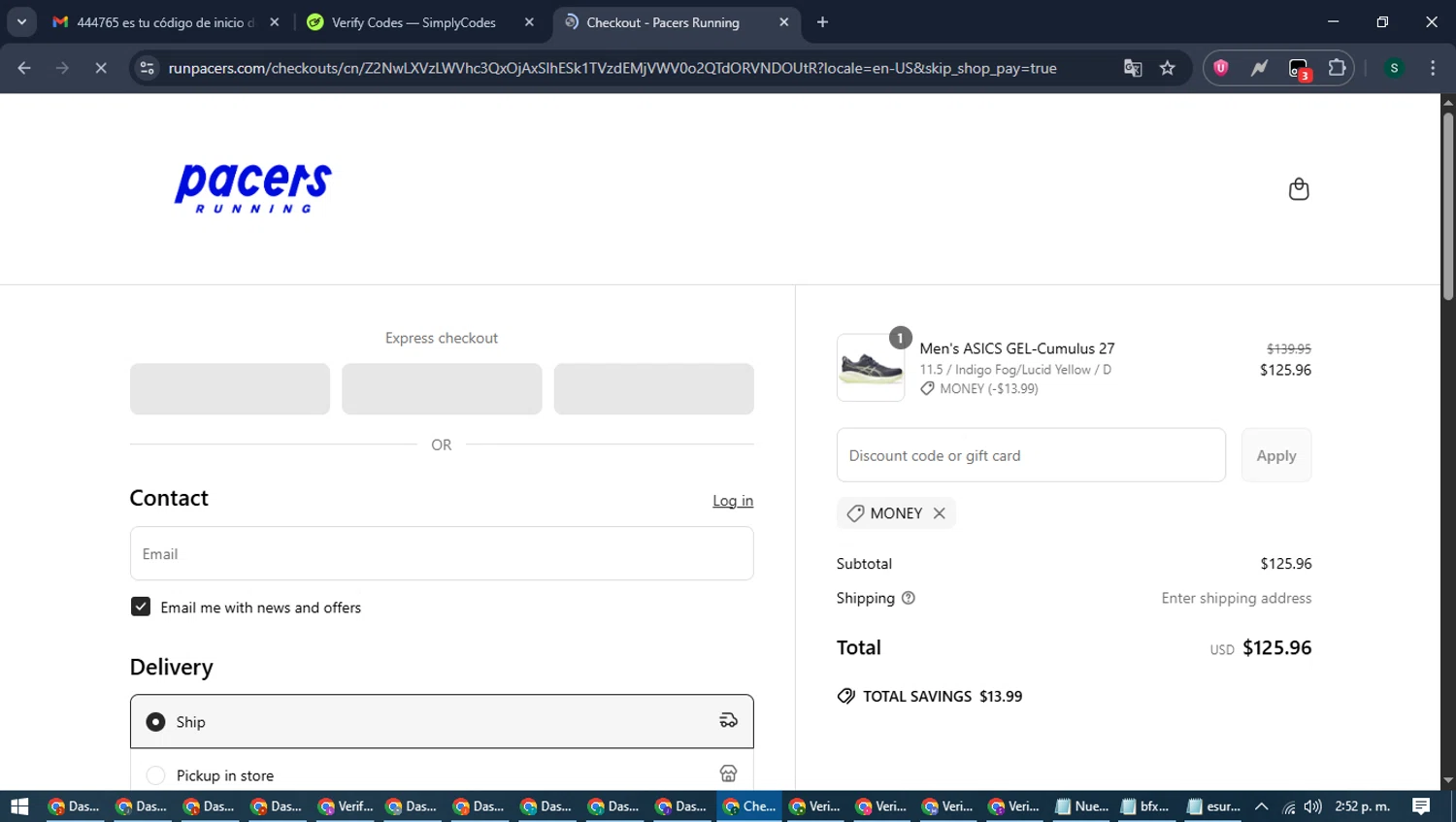The width and height of the screenshot is (1456, 822).
Task: Click the first express checkout placeholder button
Action: pos(230,389)
